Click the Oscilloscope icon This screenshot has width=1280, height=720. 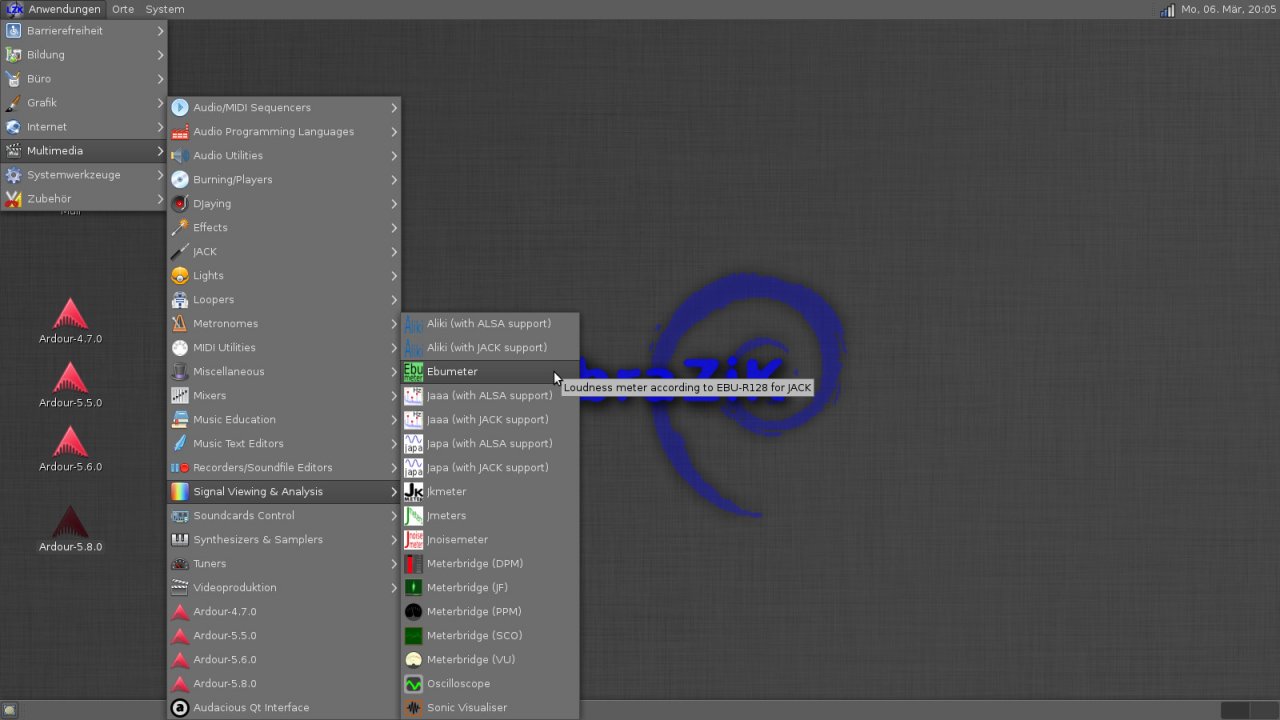tap(413, 684)
